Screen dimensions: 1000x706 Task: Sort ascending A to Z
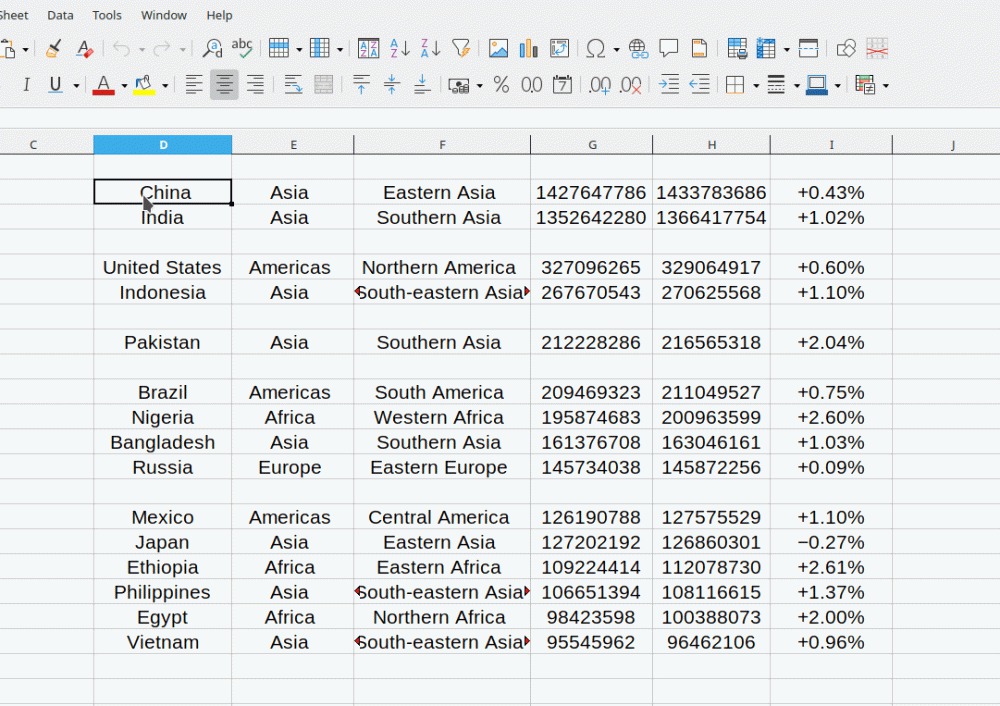click(x=400, y=48)
